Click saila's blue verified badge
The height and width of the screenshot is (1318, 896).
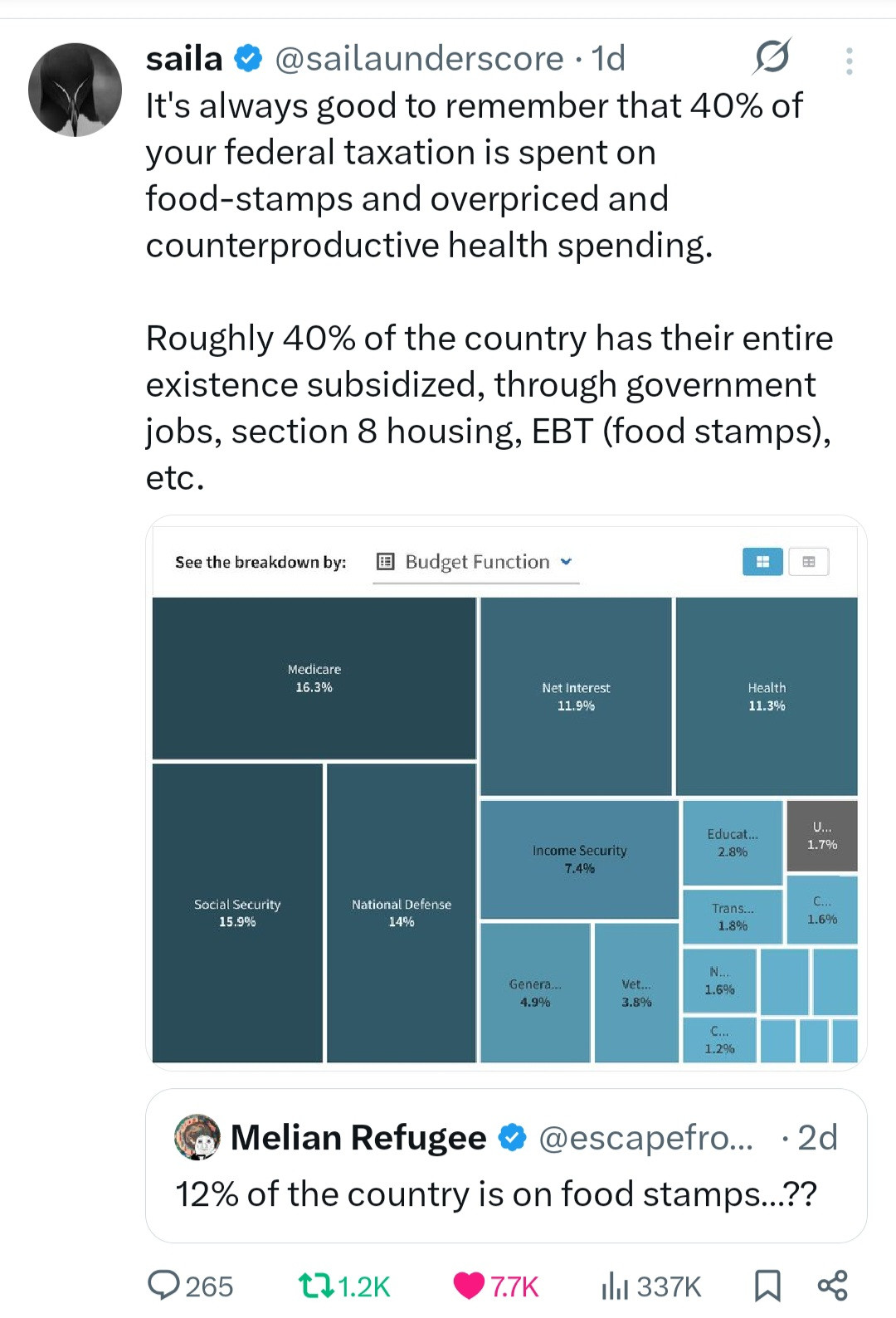[249, 59]
